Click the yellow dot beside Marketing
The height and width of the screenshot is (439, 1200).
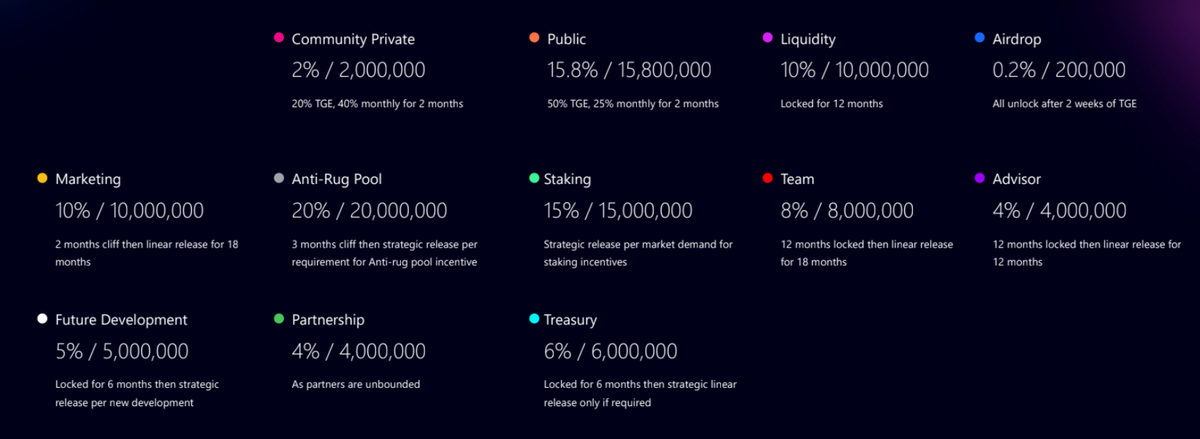tap(42, 179)
